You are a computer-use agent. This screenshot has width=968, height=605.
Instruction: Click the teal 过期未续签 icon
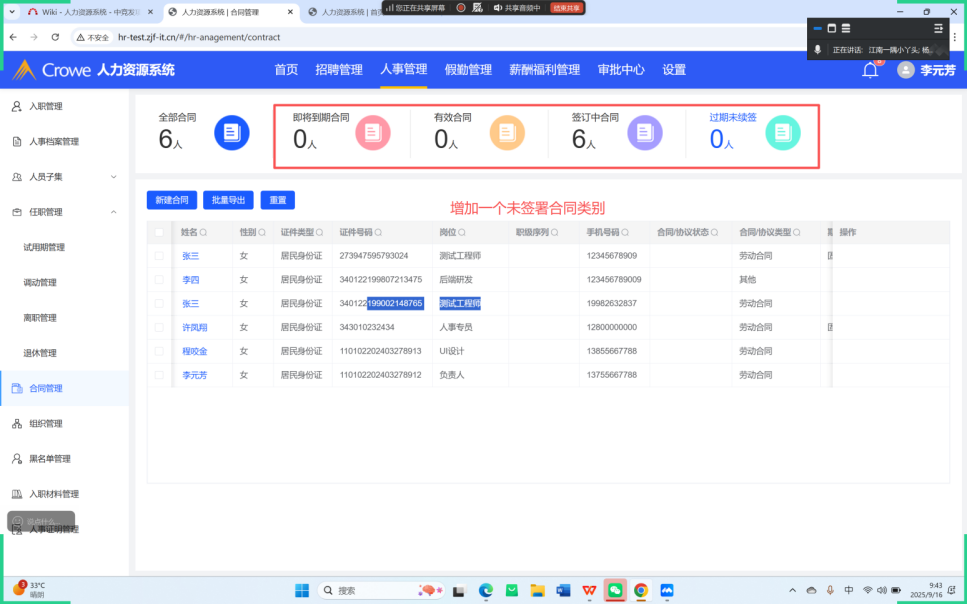point(782,132)
